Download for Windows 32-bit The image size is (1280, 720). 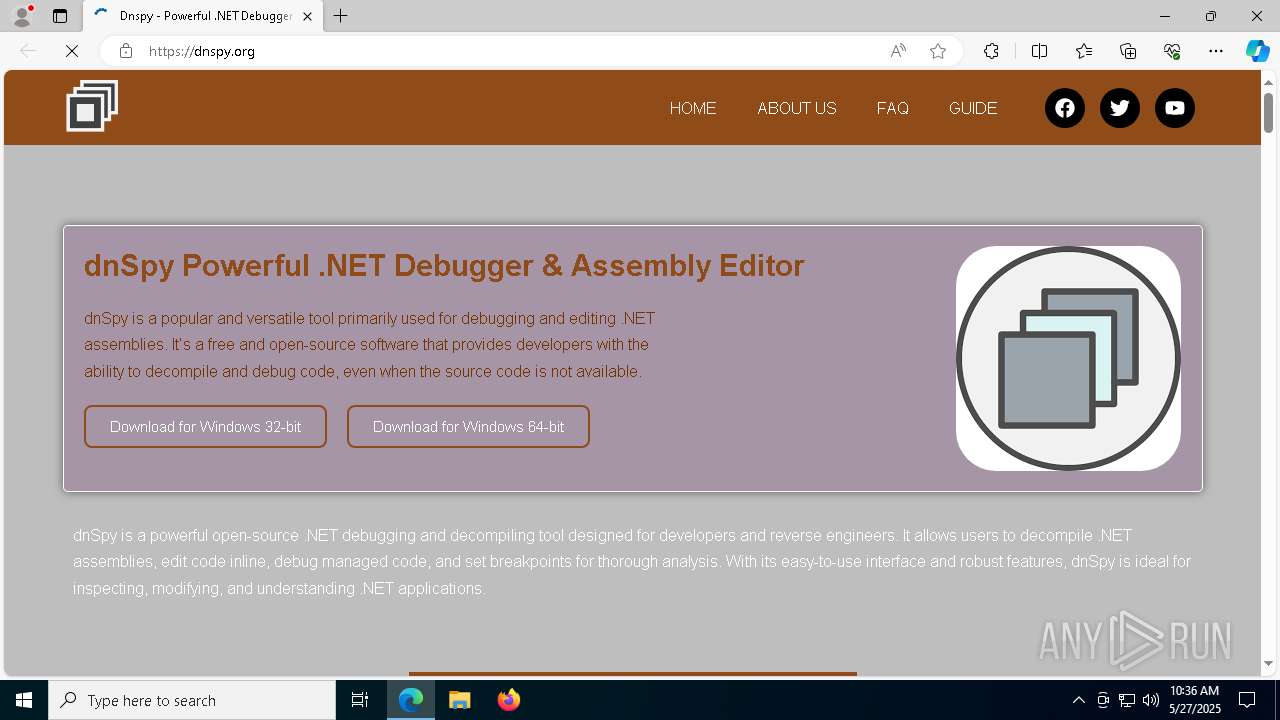pos(205,426)
